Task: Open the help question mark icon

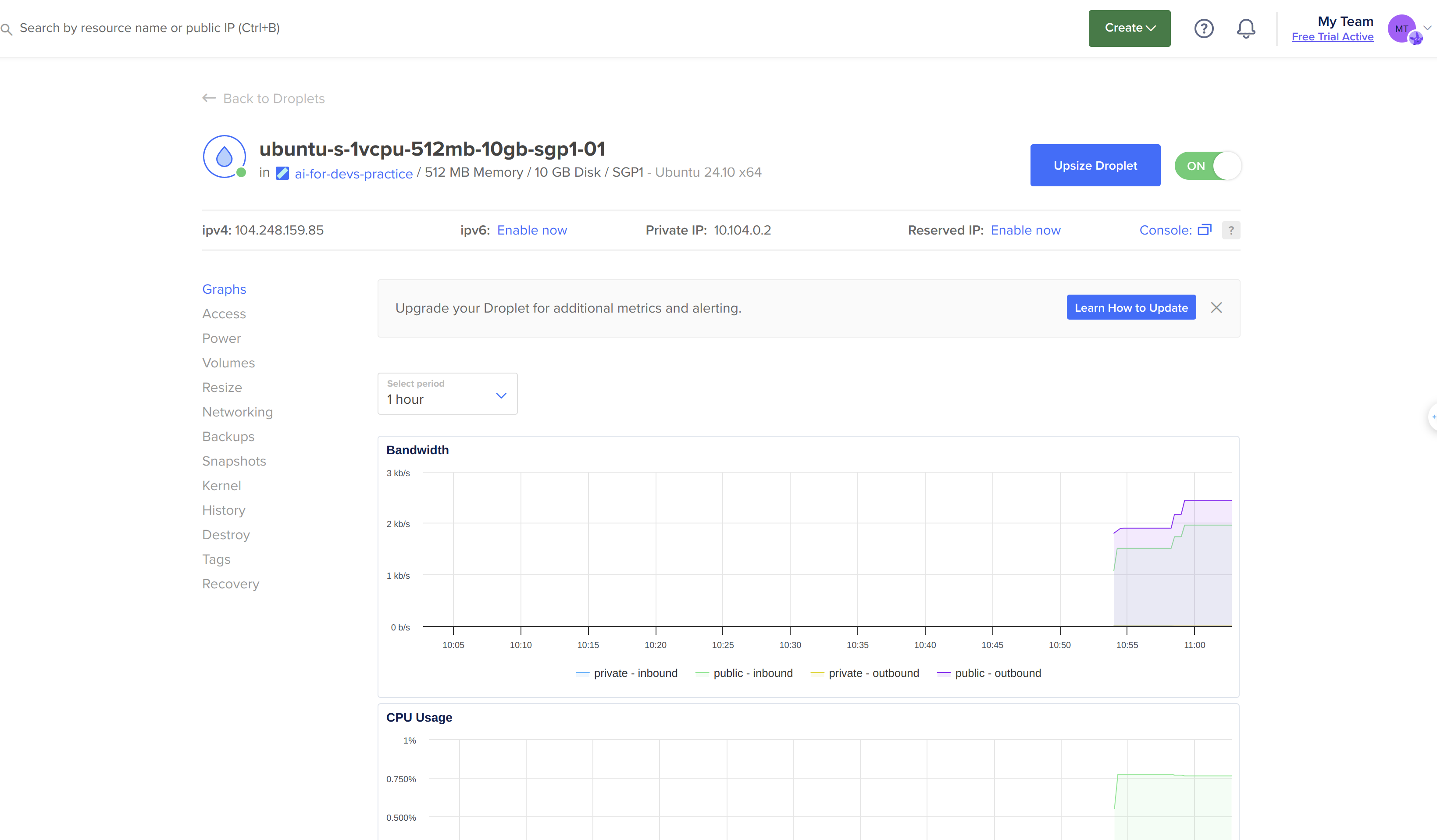Action: click(x=1204, y=28)
